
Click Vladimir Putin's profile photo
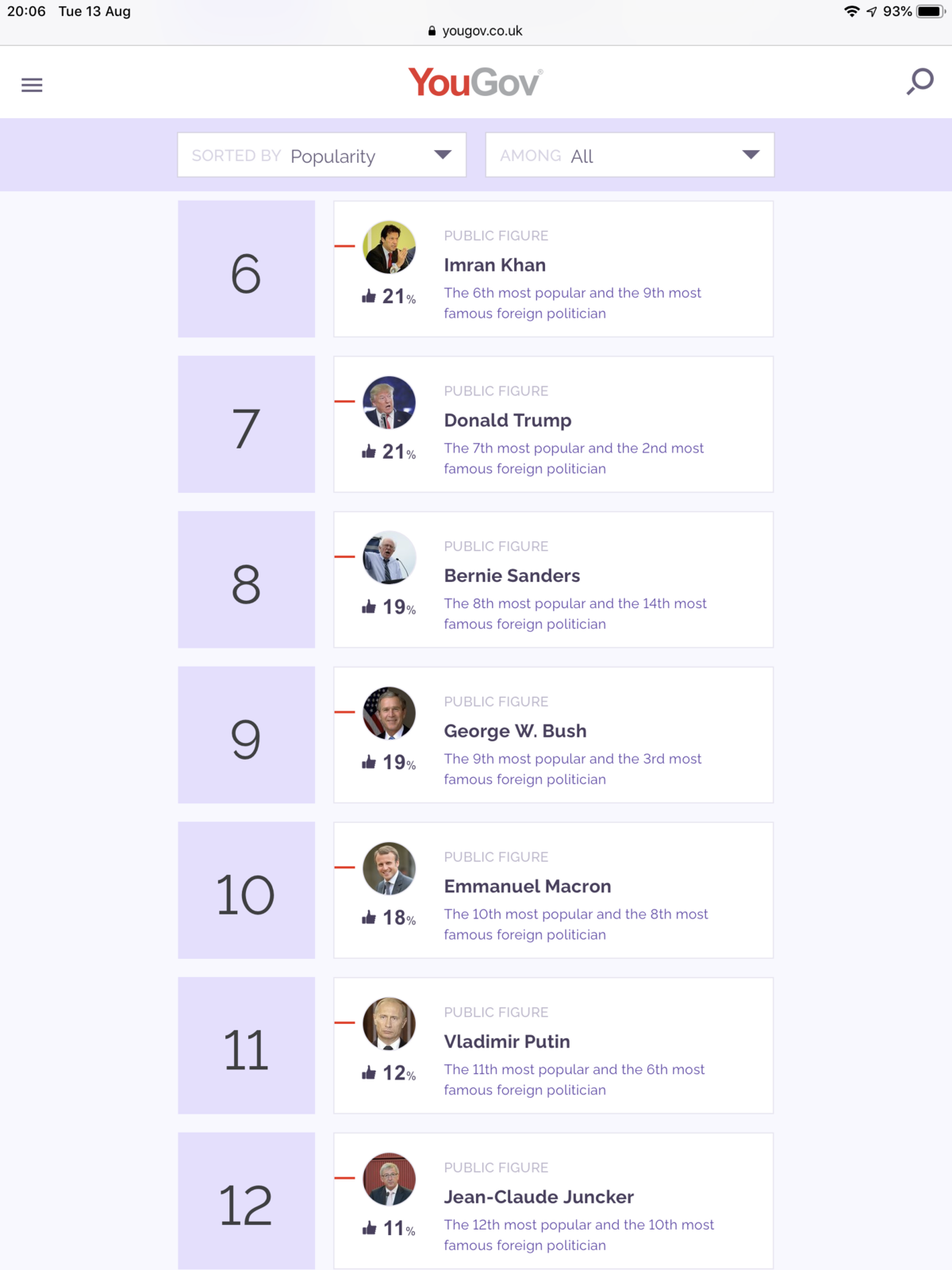coord(389,1024)
